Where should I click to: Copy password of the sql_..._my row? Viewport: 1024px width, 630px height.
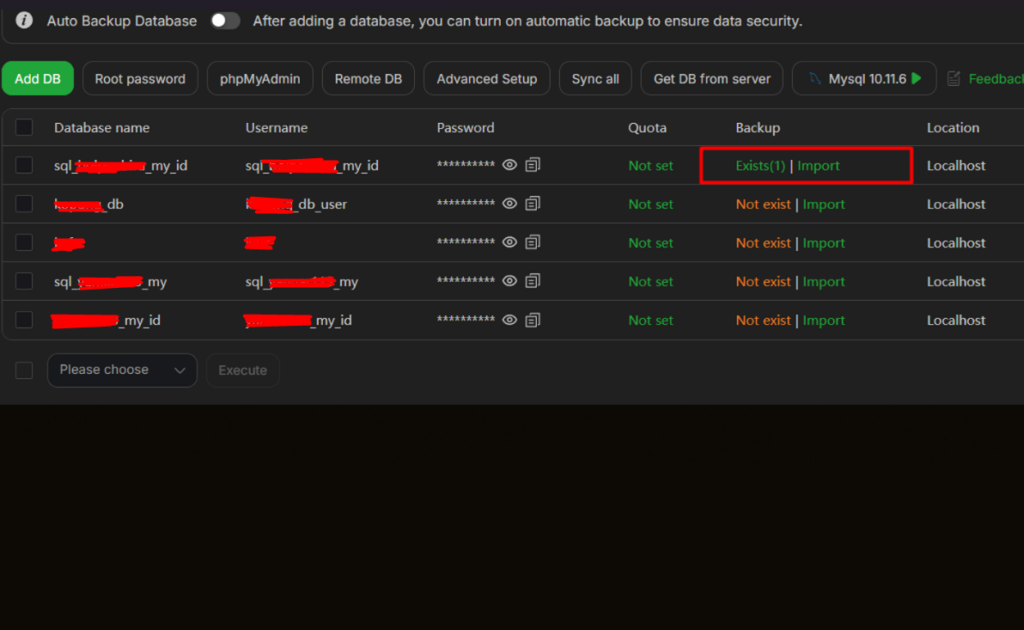533,281
